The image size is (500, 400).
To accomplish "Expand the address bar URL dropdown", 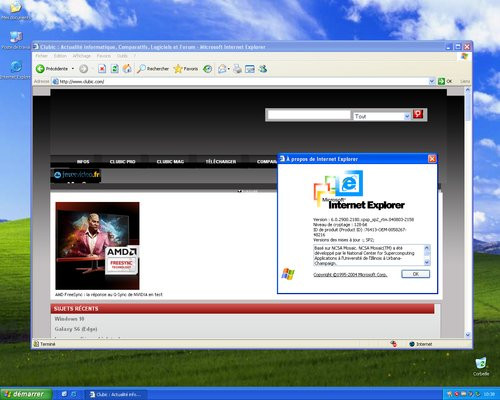I will [x=432, y=81].
